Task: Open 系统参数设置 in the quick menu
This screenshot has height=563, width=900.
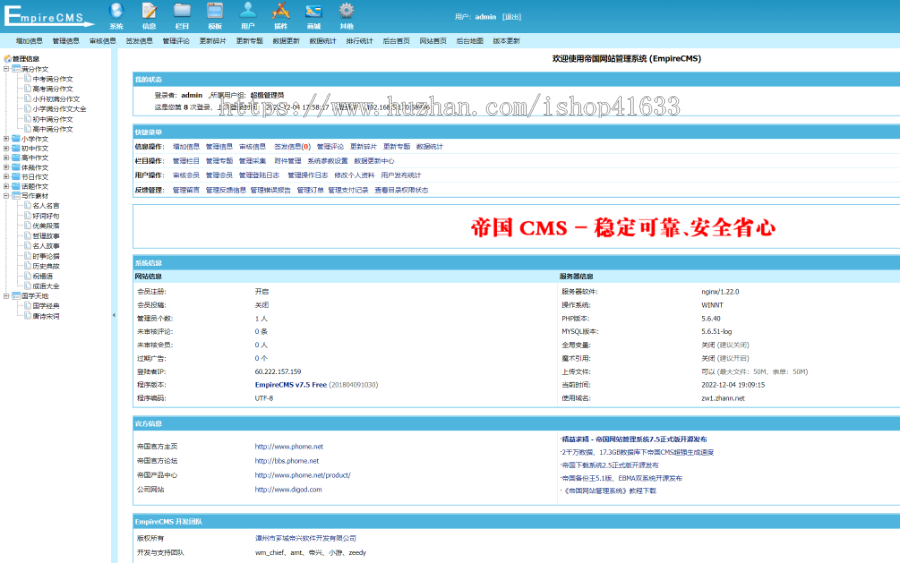Action: pos(328,161)
